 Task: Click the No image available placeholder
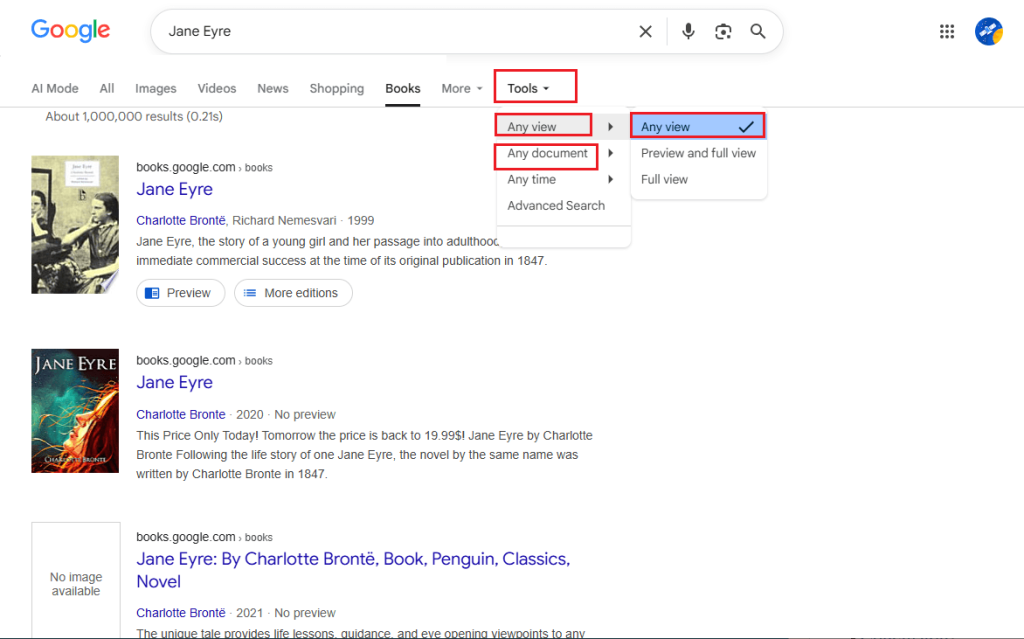click(76, 580)
